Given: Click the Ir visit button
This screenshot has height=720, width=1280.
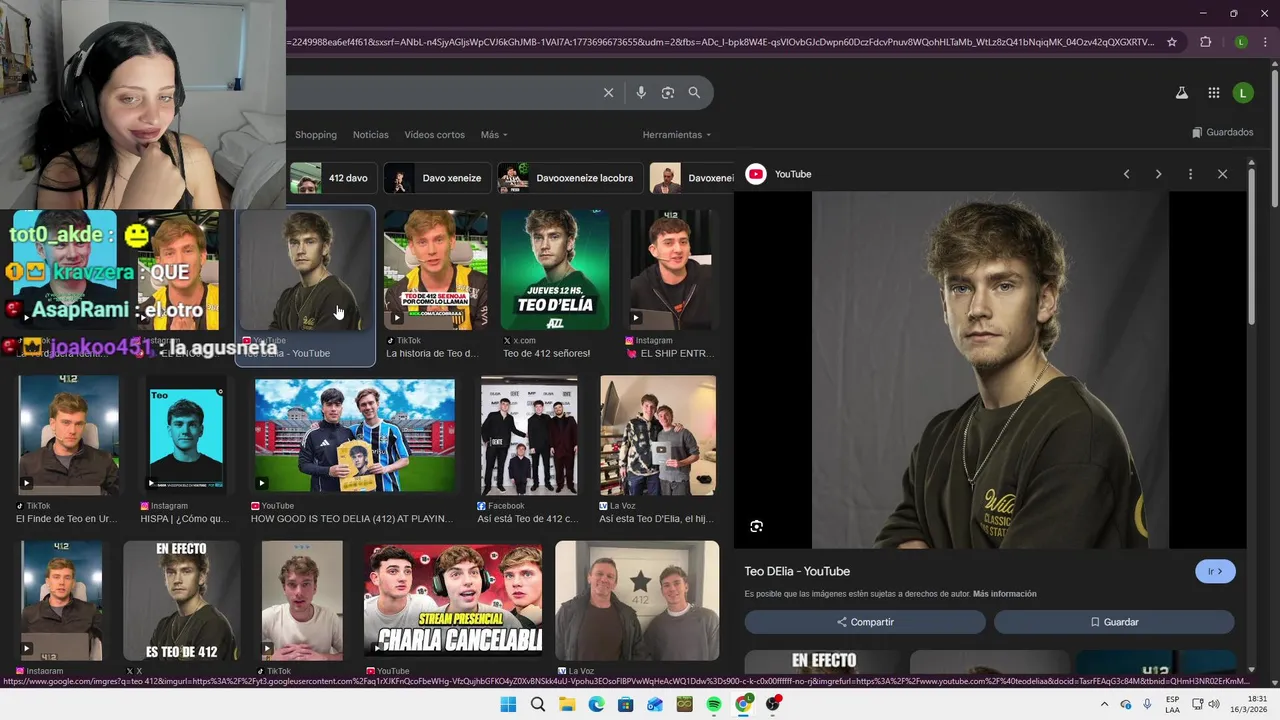Looking at the screenshot, I should [1215, 571].
